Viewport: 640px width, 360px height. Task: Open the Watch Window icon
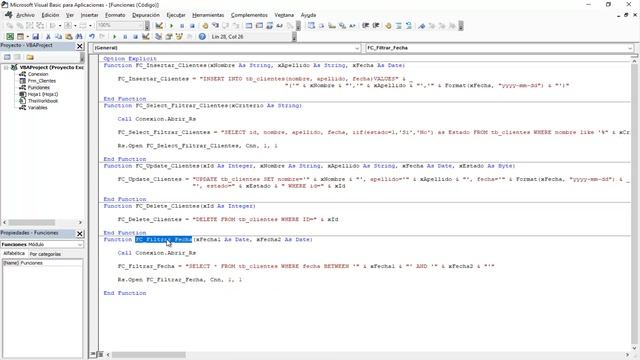point(269,26)
